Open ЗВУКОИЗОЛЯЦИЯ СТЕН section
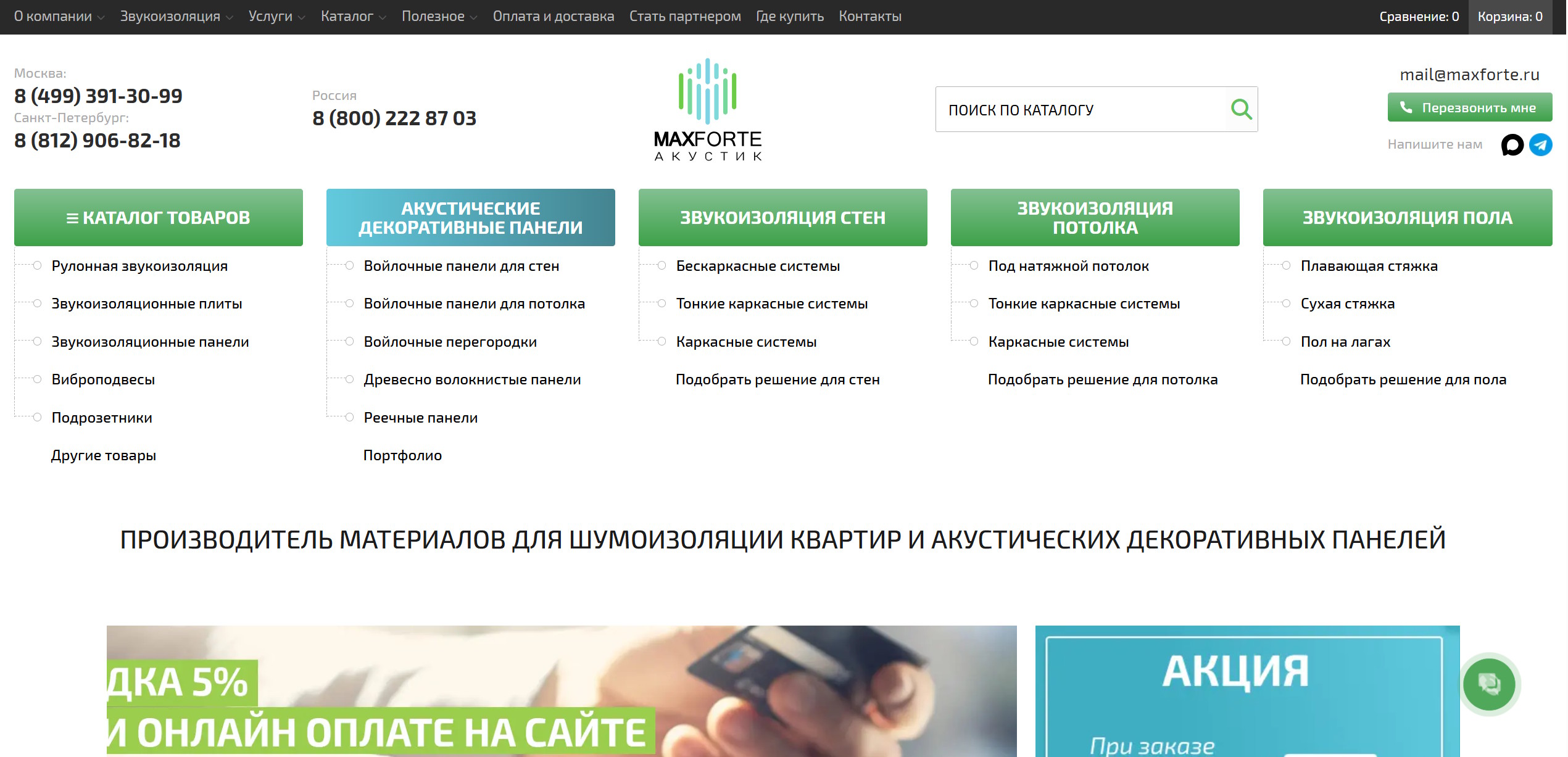 [x=783, y=218]
